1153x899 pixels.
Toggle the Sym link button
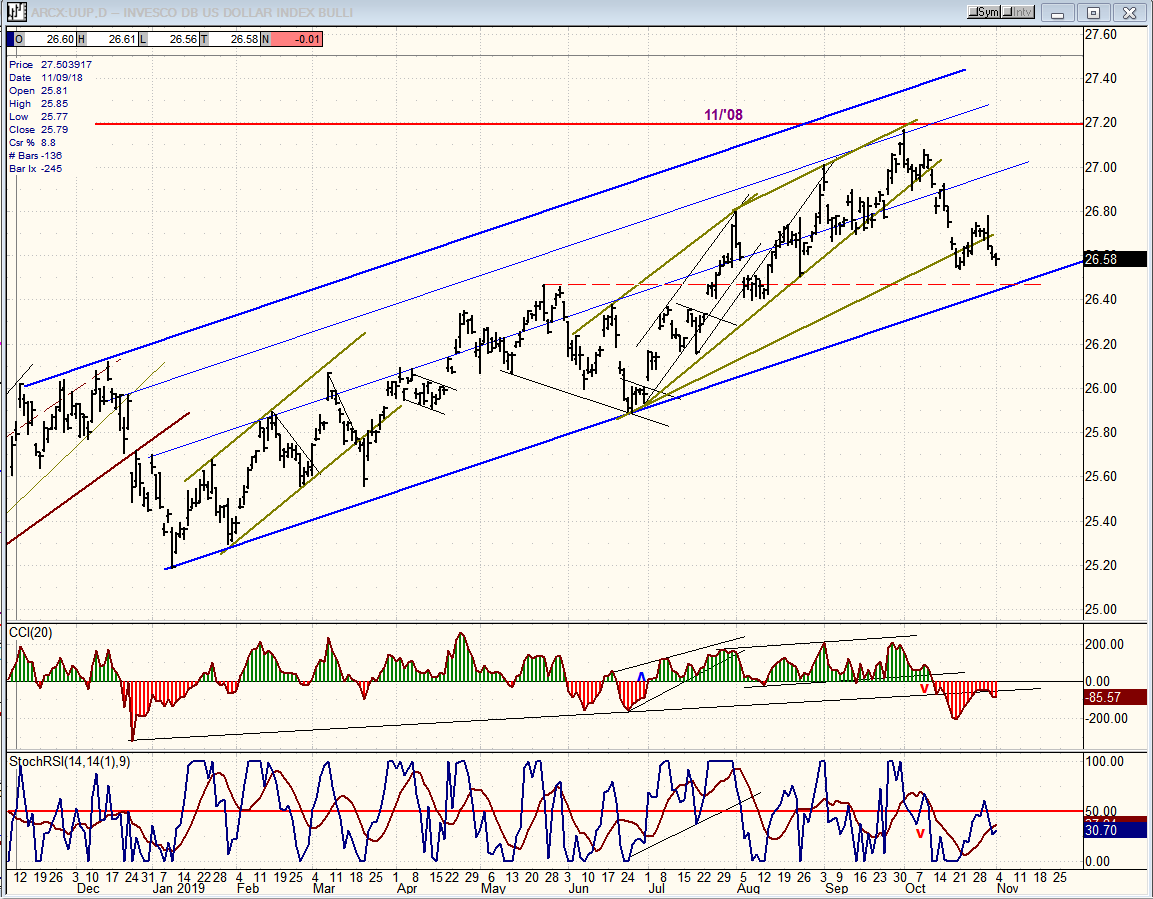[x=984, y=12]
